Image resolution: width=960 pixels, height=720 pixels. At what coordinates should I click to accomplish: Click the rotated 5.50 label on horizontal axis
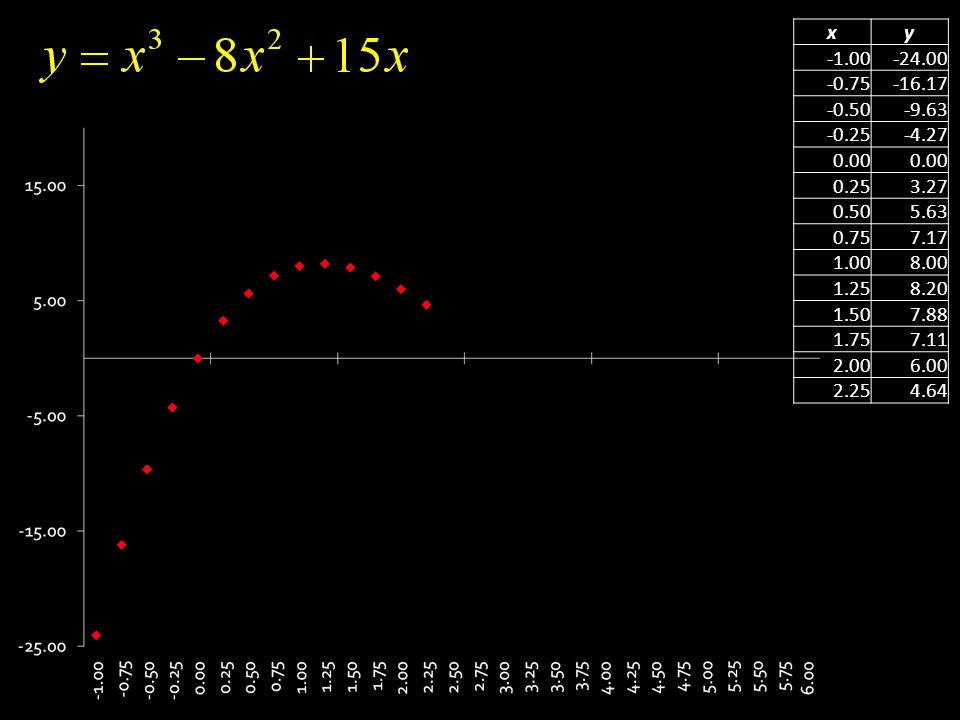[x=759, y=677]
